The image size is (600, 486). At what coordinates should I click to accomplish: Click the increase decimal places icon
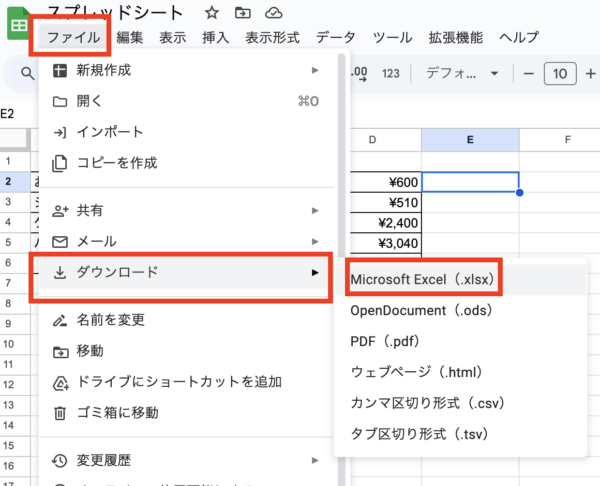pyautogui.click(x=359, y=73)
